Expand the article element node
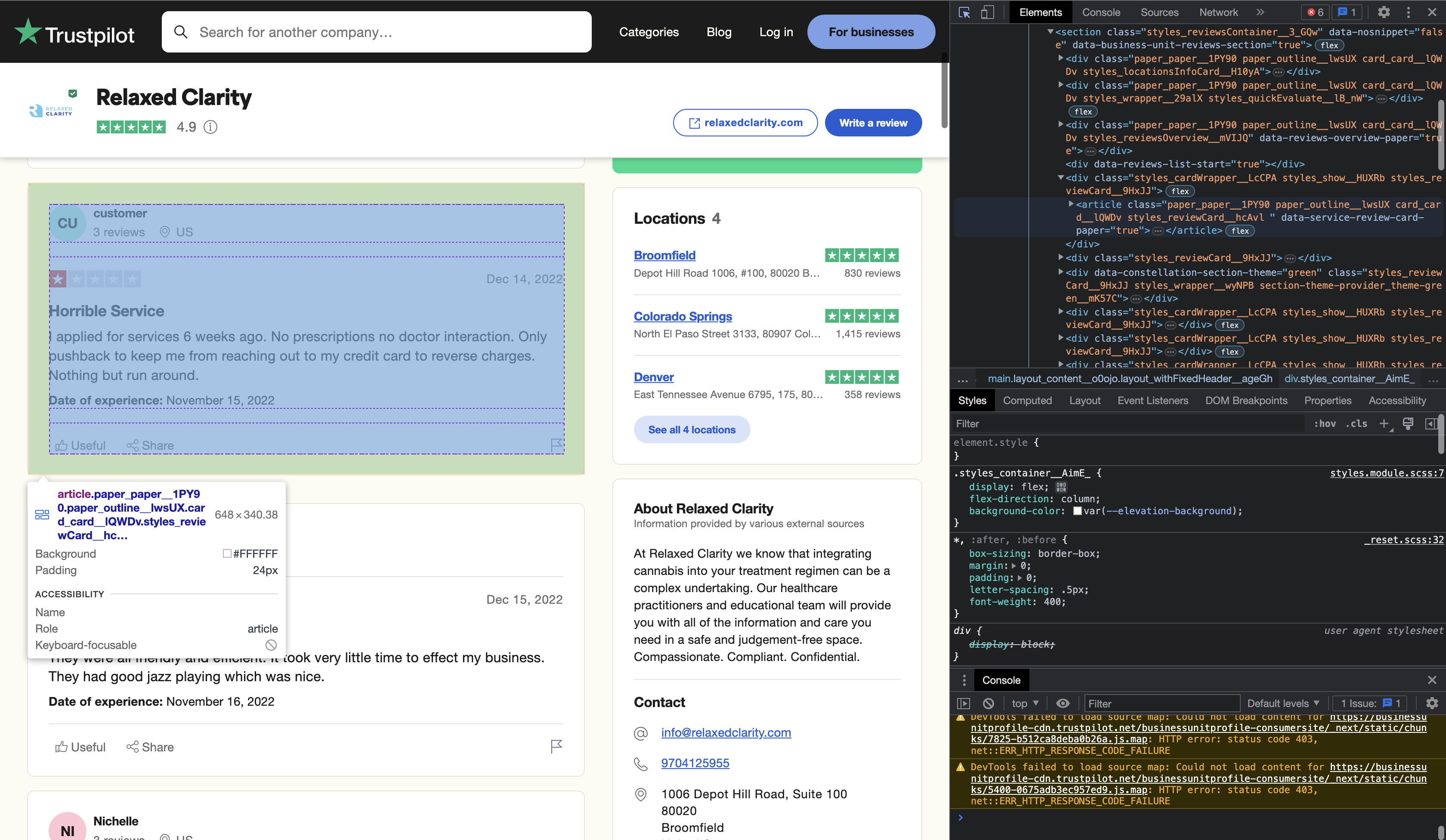The image size is (1446, 840). click(1071, 204)
